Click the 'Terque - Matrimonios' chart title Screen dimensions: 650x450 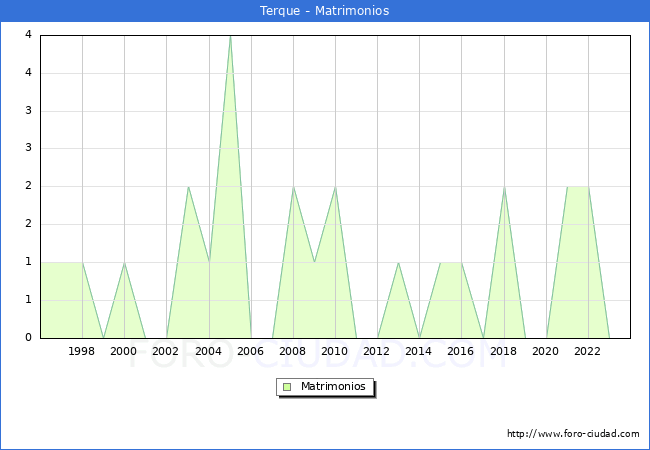click(324, 10)
